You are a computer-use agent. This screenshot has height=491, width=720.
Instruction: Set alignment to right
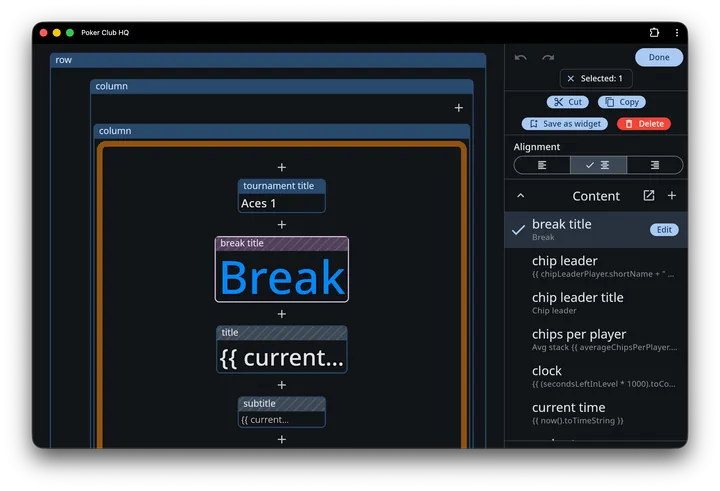point(655,165)
